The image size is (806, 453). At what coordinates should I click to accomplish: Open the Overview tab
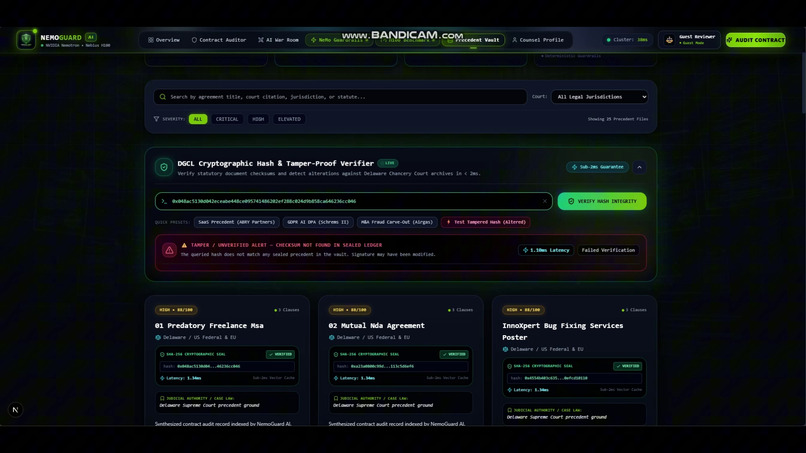(x=164, y=40)
